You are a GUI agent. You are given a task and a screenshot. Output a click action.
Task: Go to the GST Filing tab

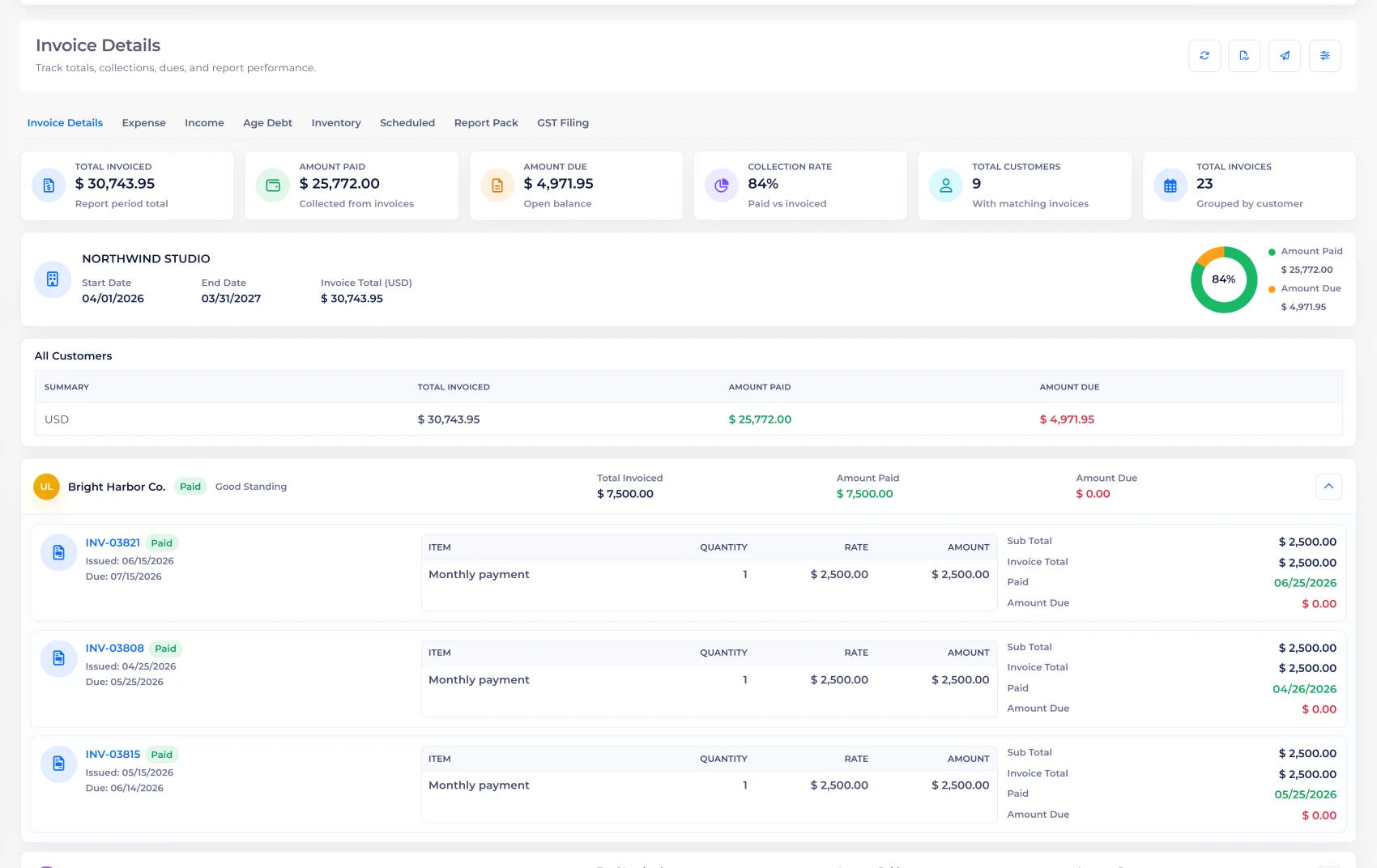[563, 123]
